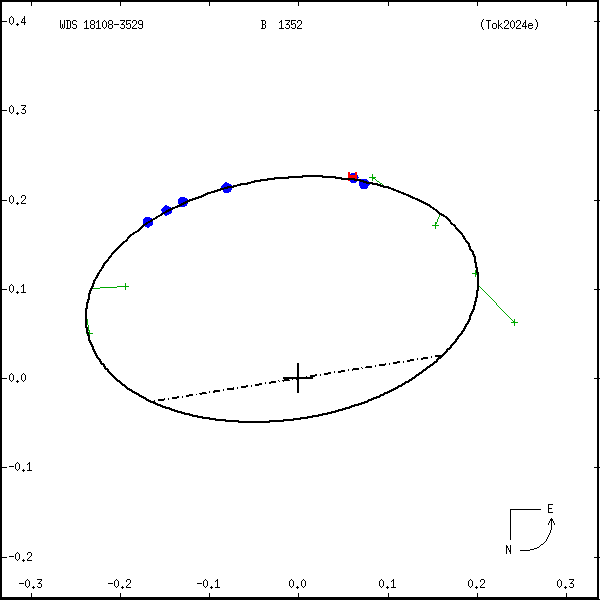Click the E direction label in compass

pyautogui.click(x=549, y=509)
